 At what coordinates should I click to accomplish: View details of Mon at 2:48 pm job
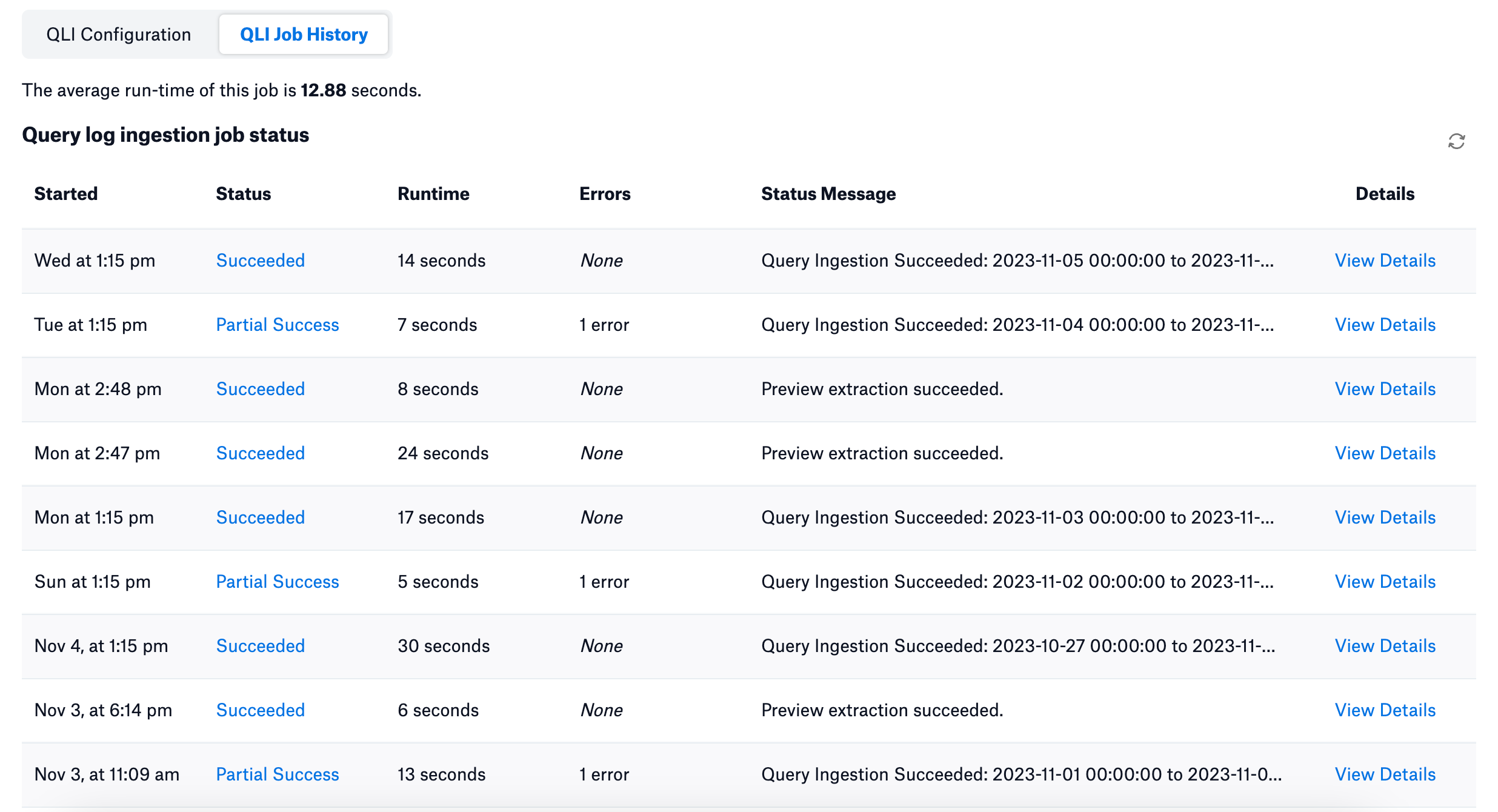[x=1385, y=389]
